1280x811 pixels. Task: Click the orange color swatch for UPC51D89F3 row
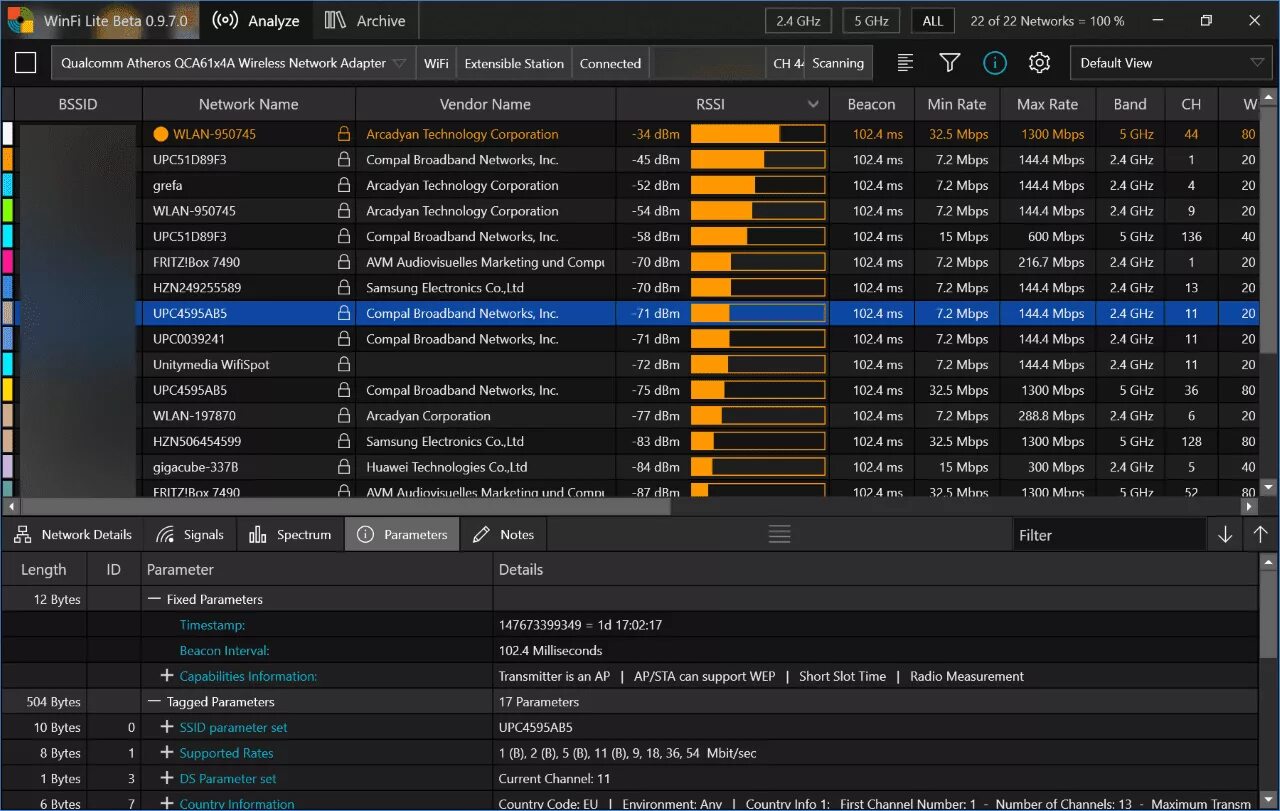pyautogui.click(x=8, y=160)
